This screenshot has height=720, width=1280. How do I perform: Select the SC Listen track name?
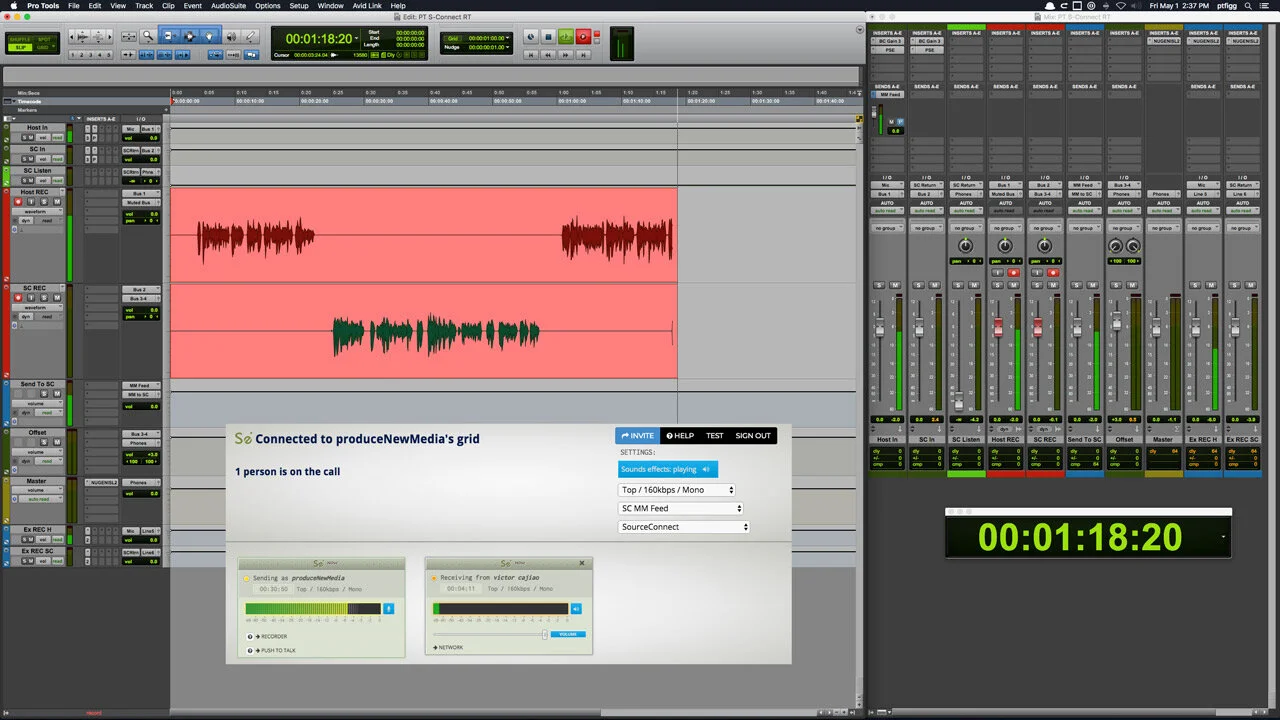point(37,171)
